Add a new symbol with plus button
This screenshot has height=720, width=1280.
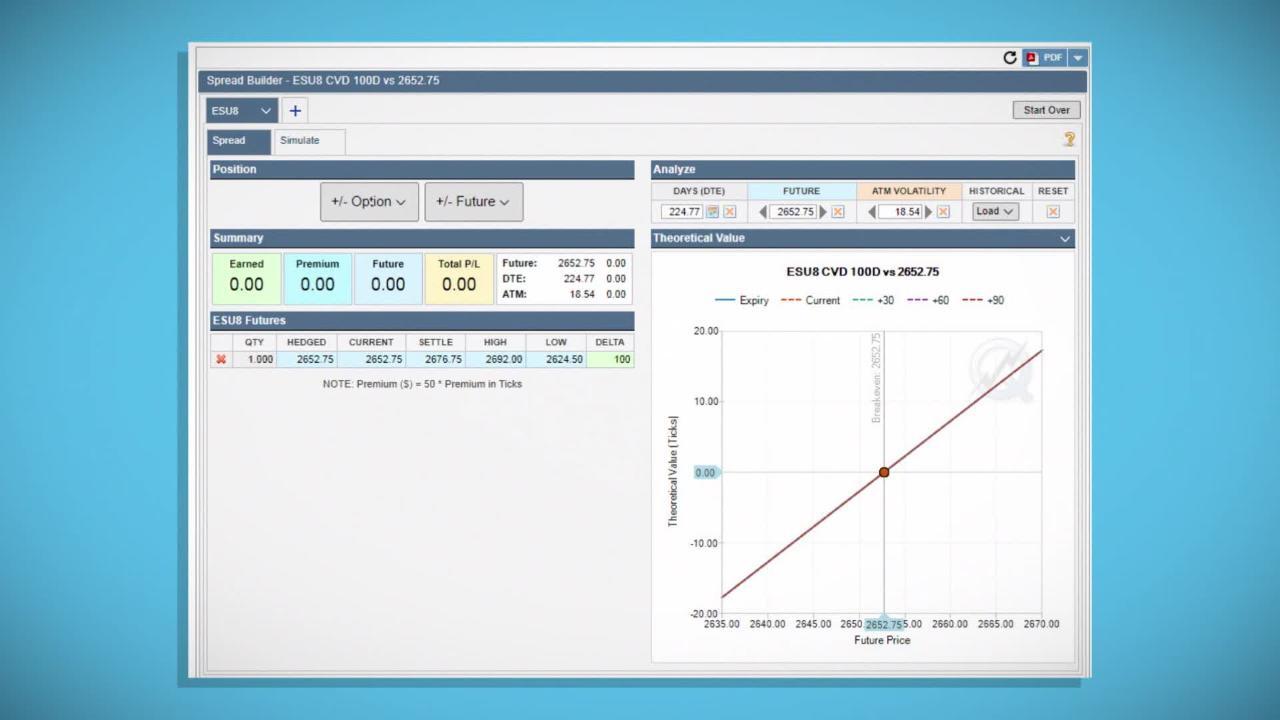pyautogui.click(x=295, y=111)
